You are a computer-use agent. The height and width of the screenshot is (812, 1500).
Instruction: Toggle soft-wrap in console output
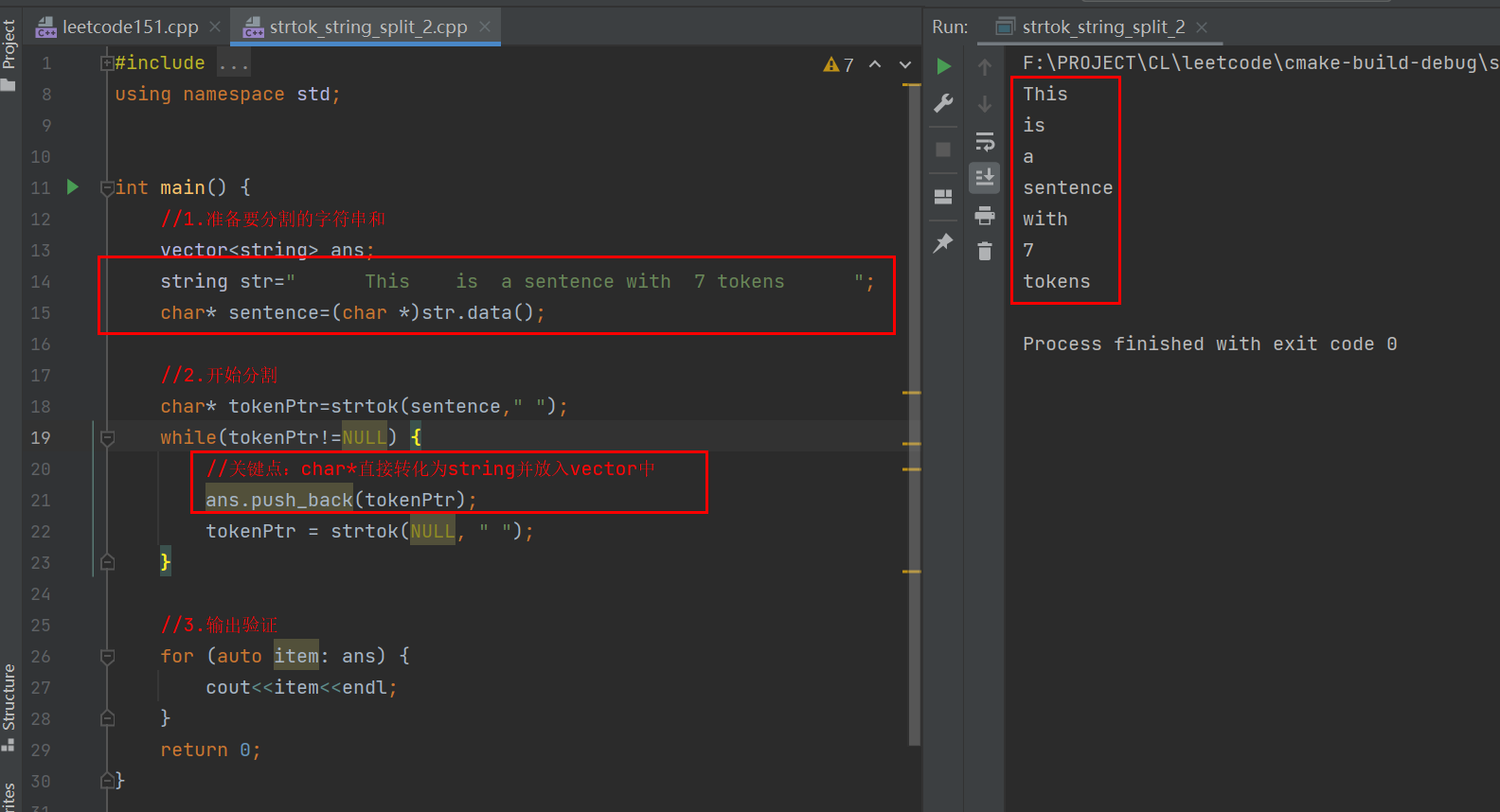(985, 141)
